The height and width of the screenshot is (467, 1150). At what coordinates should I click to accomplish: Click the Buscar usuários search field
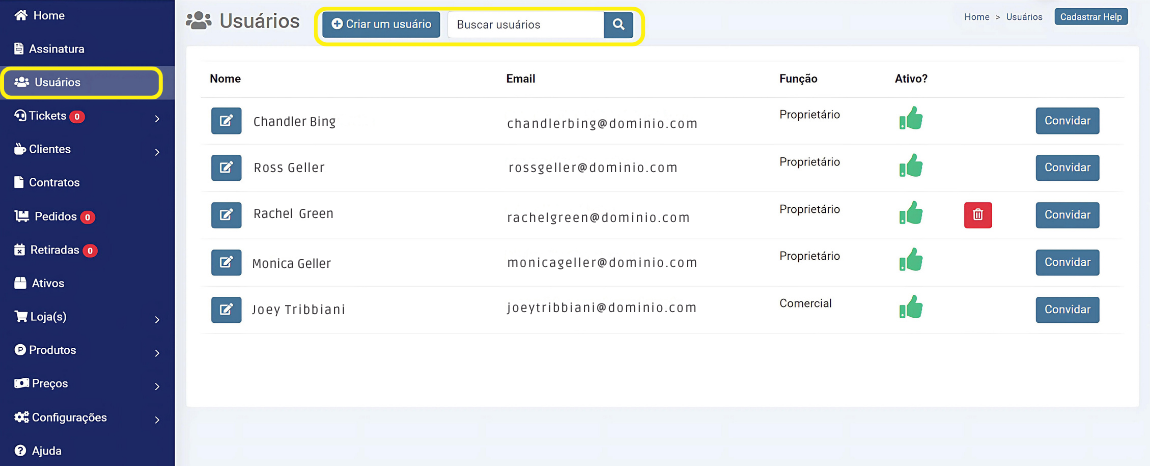[525, 25]
